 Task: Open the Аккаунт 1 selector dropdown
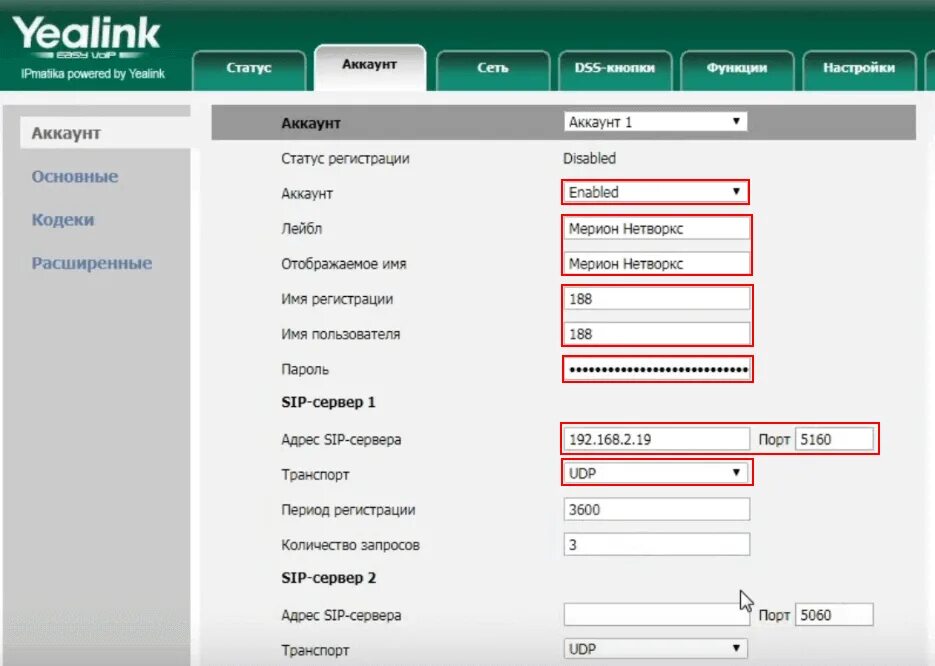(655, 122)
